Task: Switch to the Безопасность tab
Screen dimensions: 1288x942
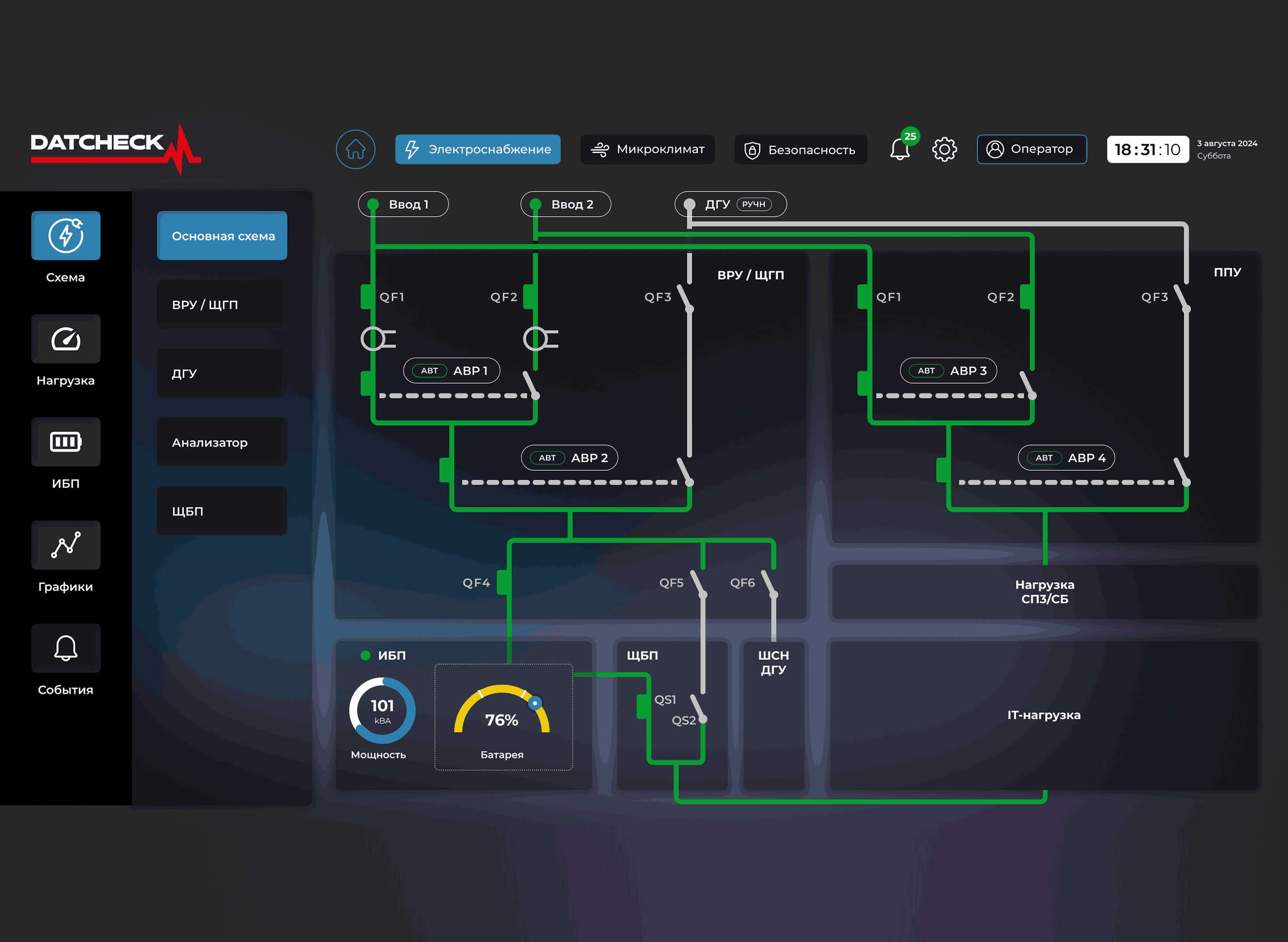Action: (800, 149)
